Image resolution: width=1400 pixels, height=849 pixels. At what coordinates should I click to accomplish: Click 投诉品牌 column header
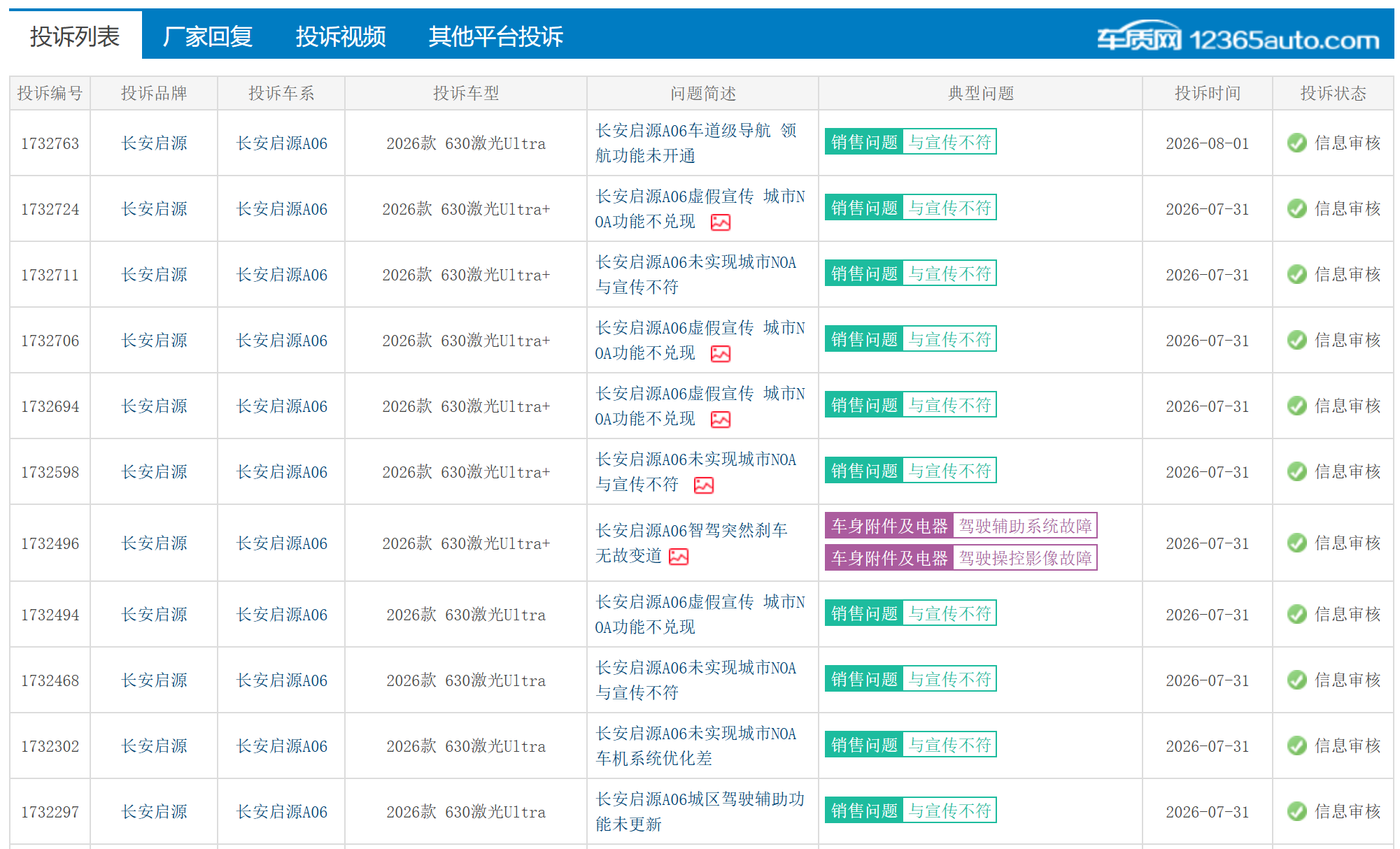click(154, 93)
